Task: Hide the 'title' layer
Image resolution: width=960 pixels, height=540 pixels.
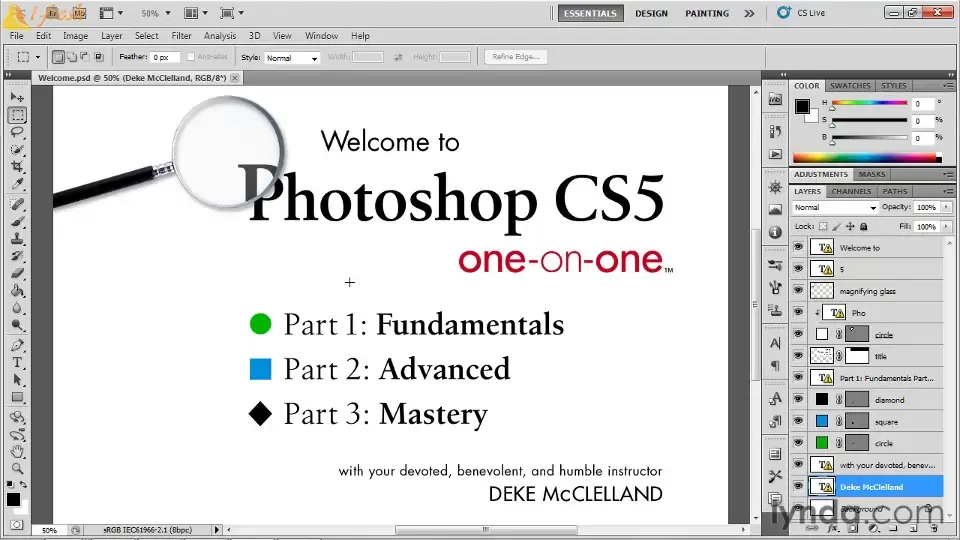Action: pos(798,355)
